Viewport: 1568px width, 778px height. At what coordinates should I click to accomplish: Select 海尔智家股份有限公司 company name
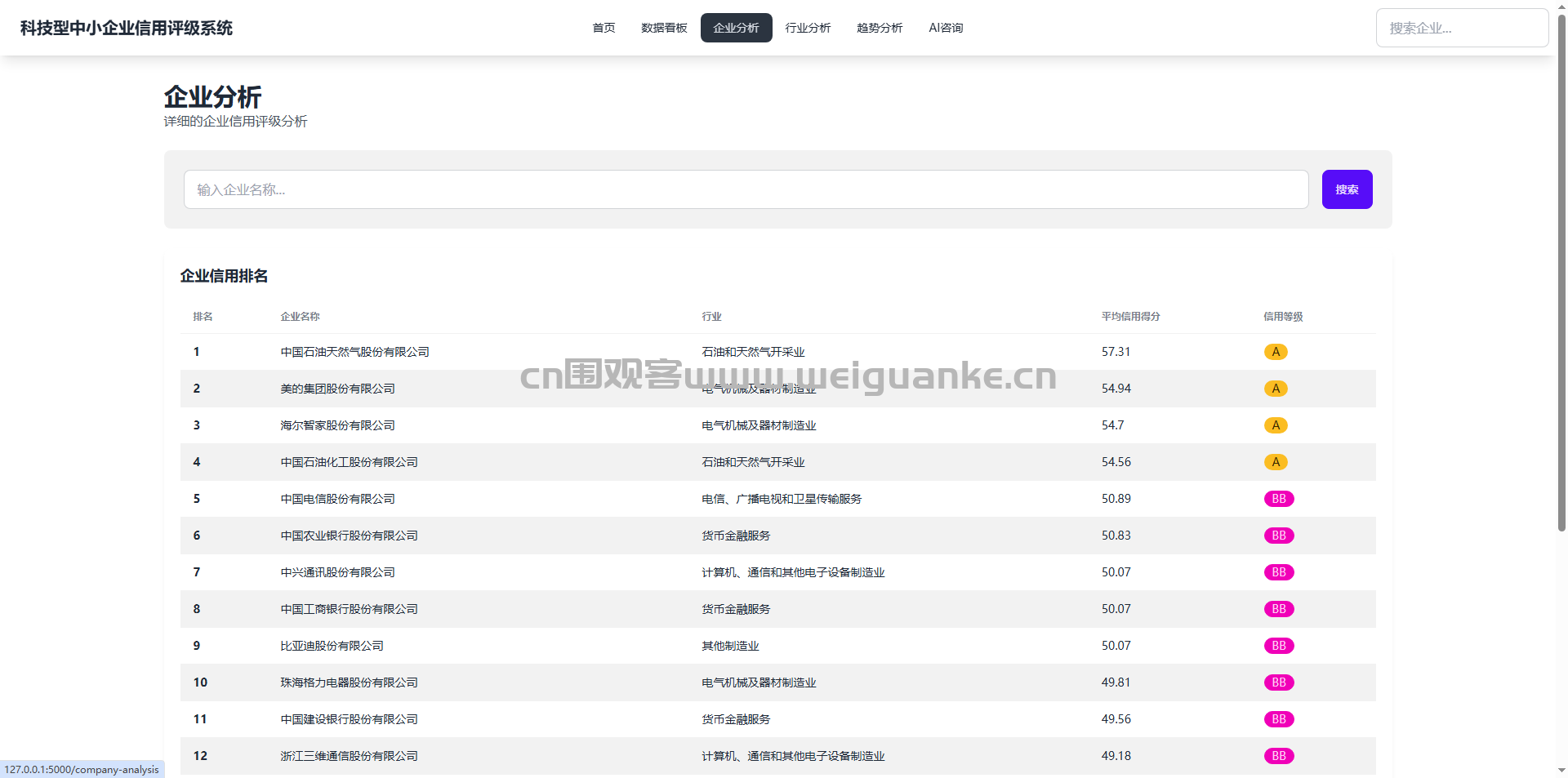[337, 425]
